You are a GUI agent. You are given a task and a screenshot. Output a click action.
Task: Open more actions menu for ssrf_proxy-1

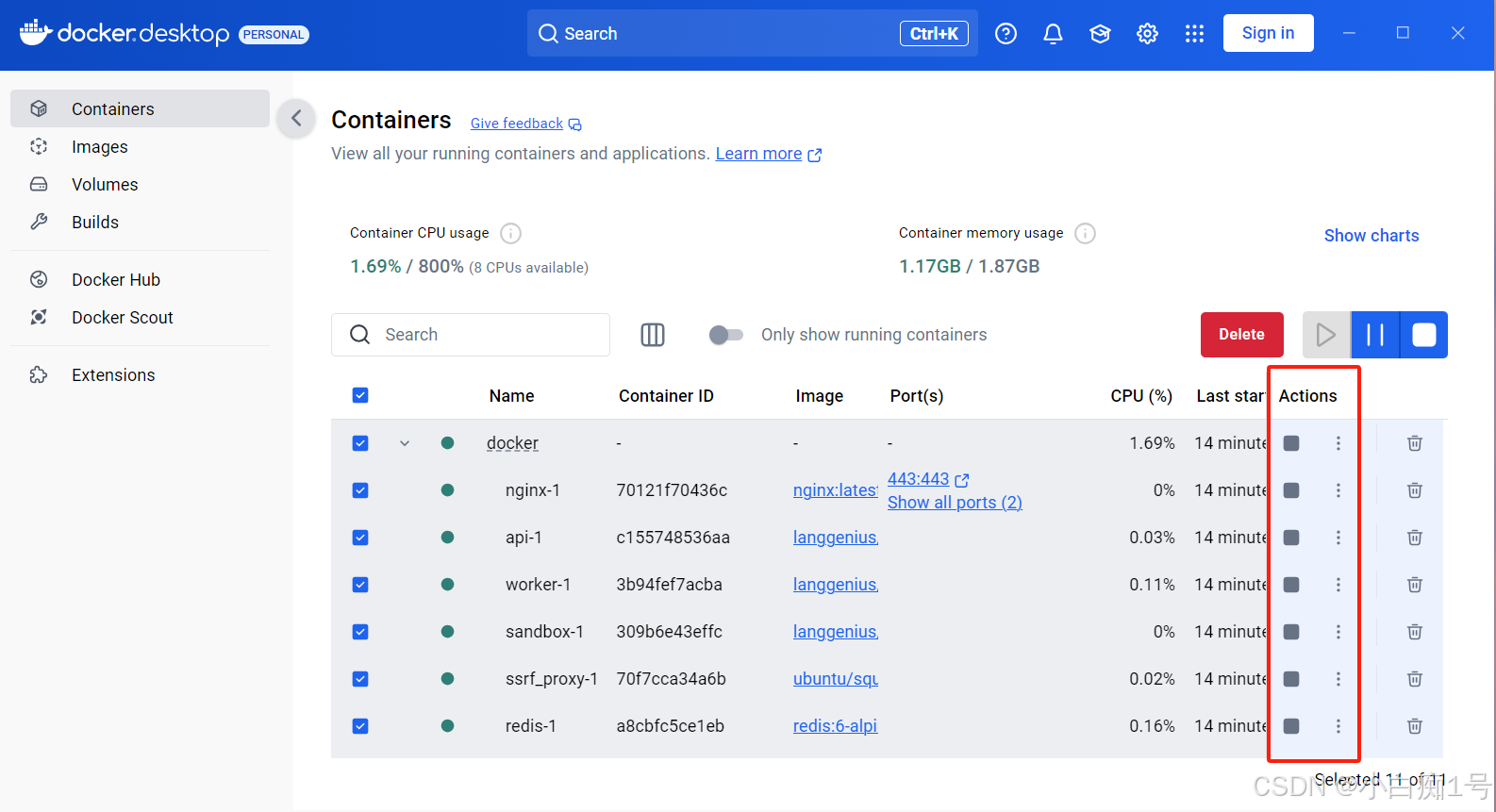[1338, 679]
